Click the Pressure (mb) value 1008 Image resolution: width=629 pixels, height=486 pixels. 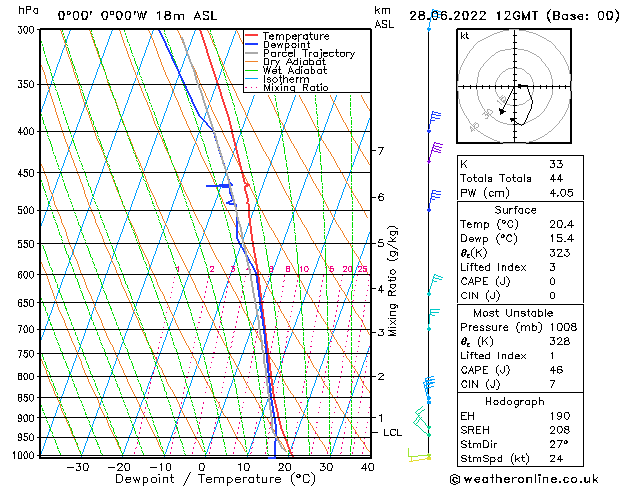[x=563, y=327]
